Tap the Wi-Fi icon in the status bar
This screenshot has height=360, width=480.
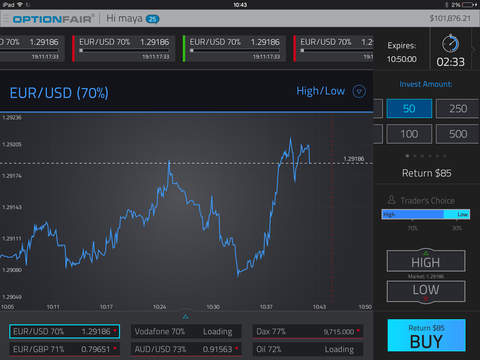[x=20, y=4]
